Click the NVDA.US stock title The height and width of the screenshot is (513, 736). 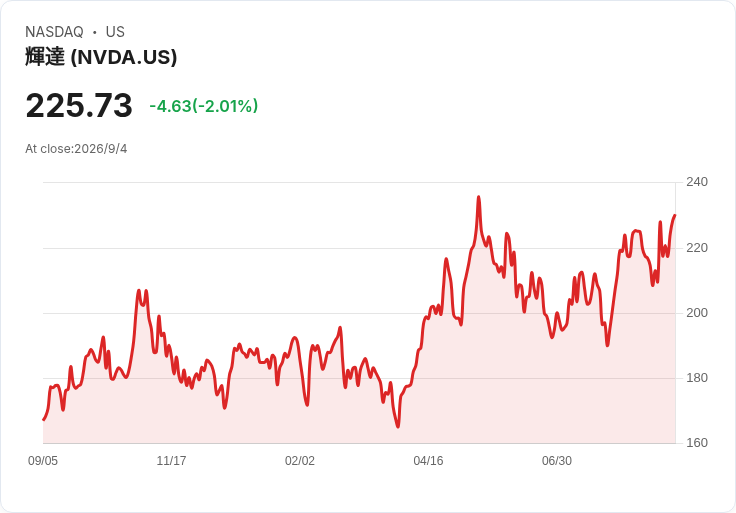coord(101,57)
